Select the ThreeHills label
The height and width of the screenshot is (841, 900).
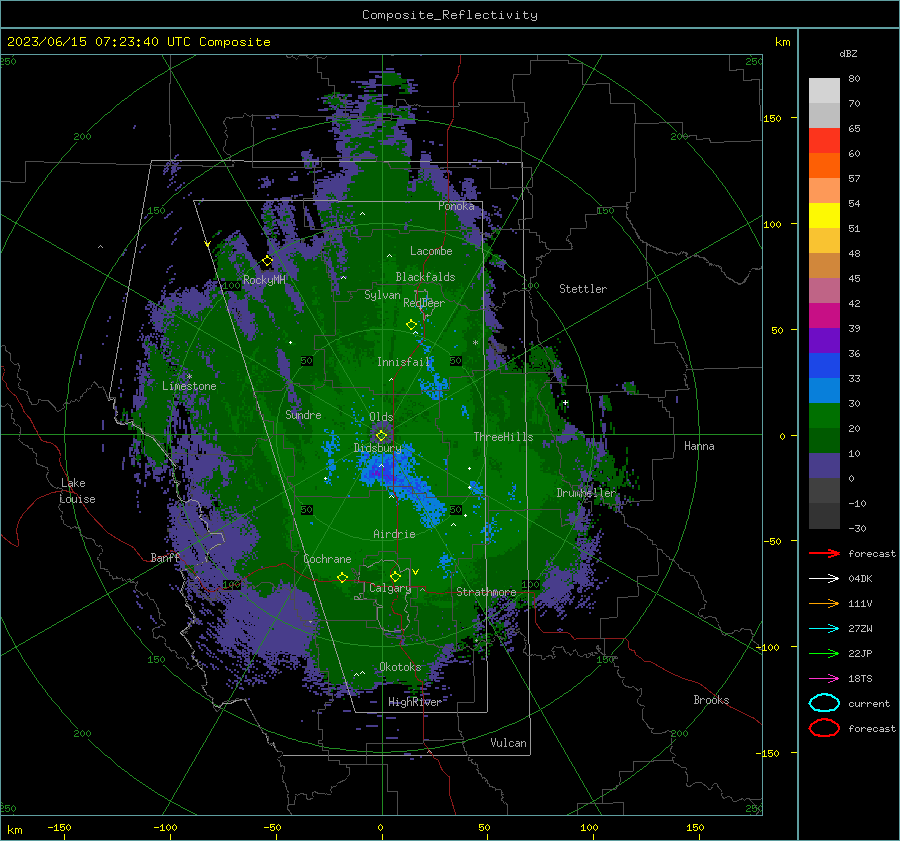[x=503, y=437]
